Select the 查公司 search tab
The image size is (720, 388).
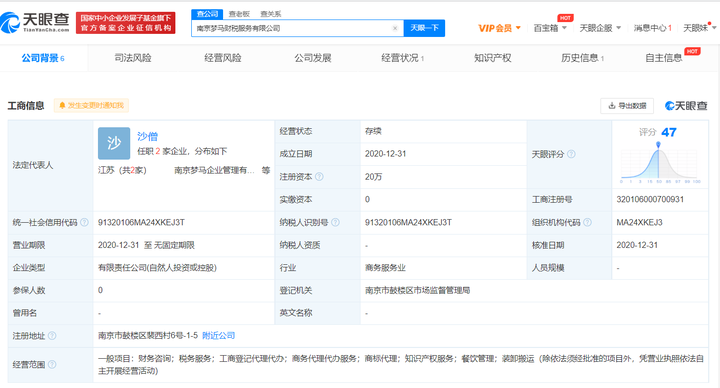(207, 14)
